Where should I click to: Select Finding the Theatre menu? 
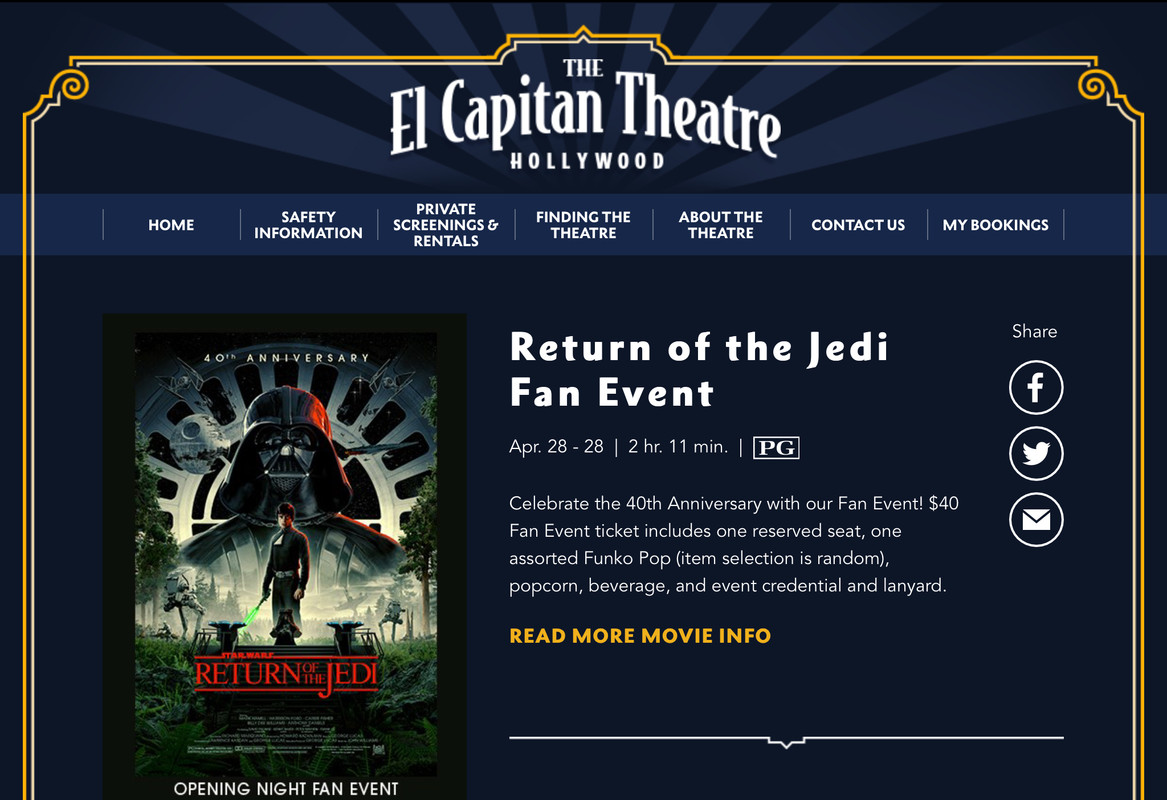tap(584, 225)
